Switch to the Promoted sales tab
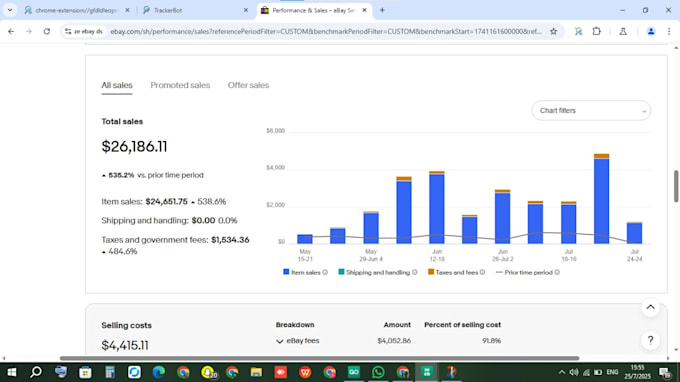Image resolution: width=680 pixels, height=382 pixels. (180, 85)
